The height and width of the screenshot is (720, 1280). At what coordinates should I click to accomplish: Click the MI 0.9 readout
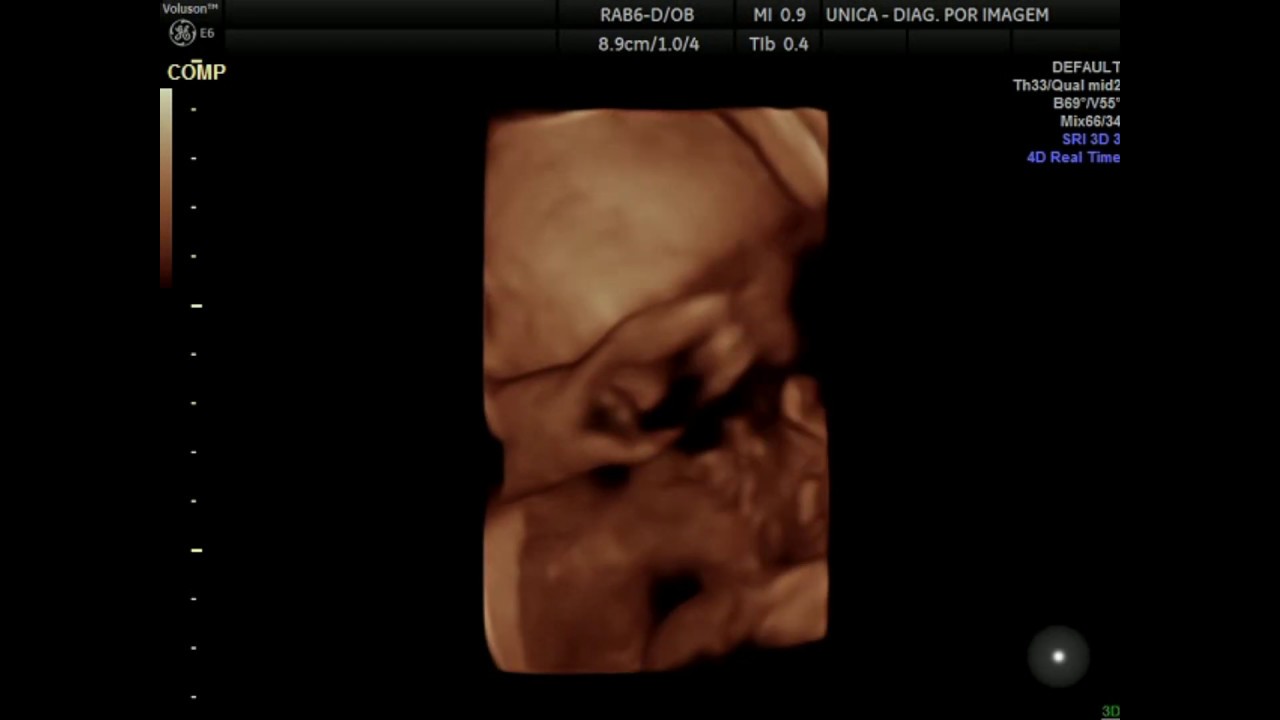pos(779,15)
